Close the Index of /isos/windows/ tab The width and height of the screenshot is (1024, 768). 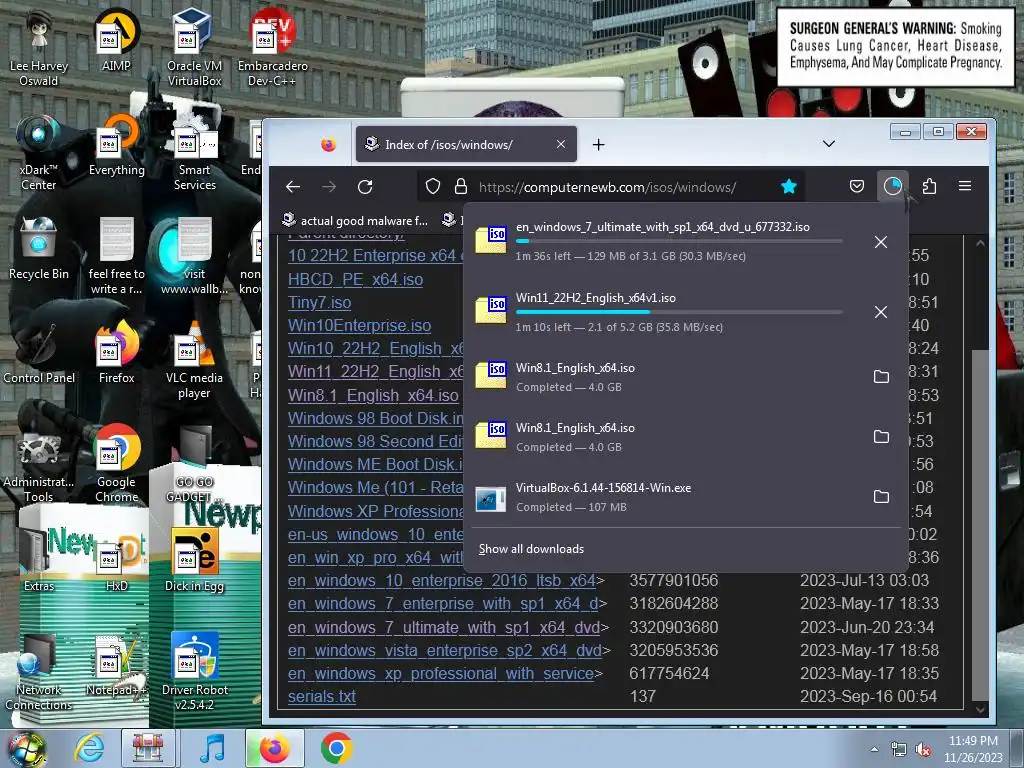click(x=561, y=144)
